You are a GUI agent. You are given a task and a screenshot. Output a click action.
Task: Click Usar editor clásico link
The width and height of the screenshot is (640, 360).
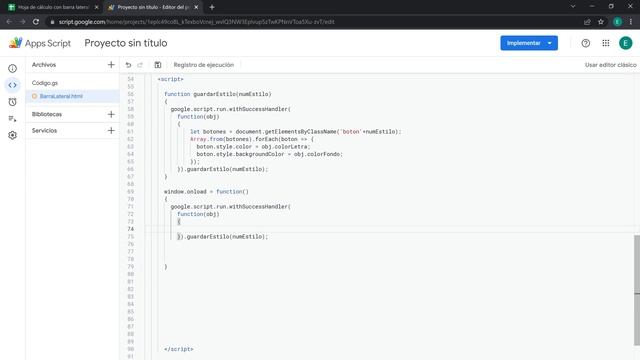click(x=611, y=65)
